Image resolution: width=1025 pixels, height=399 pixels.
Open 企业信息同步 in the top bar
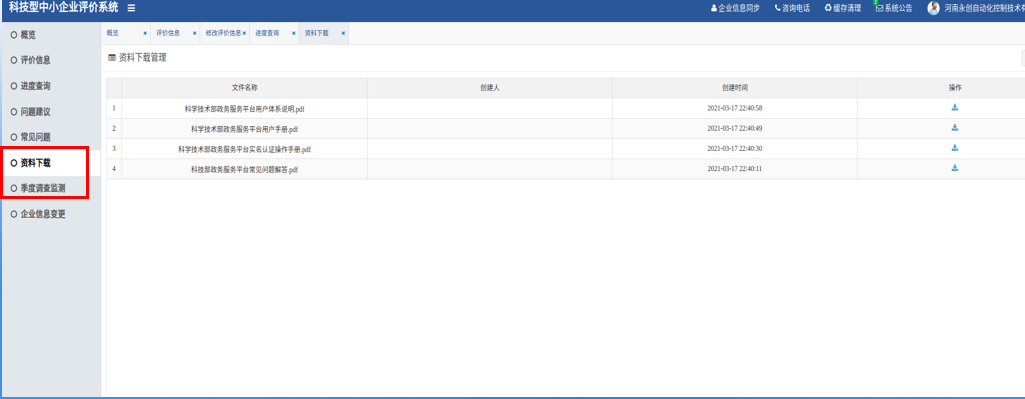pos(735,9)
